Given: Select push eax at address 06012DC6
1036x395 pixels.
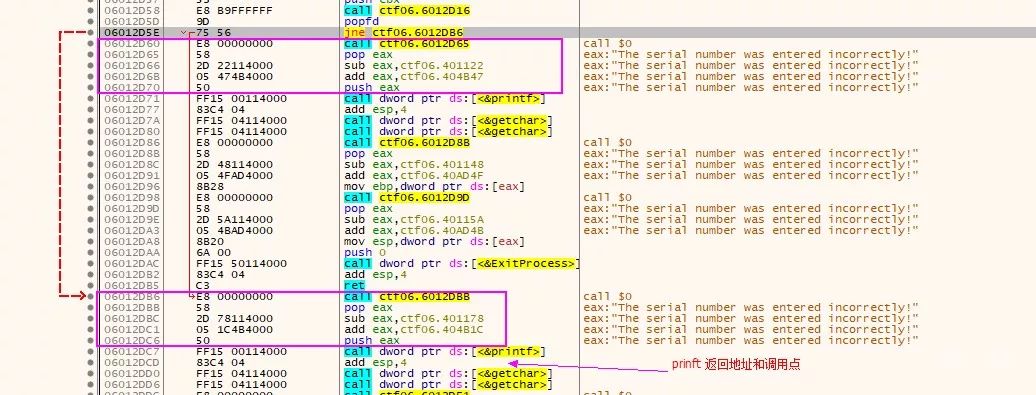Looking at the screenshot, I should 372,341.
